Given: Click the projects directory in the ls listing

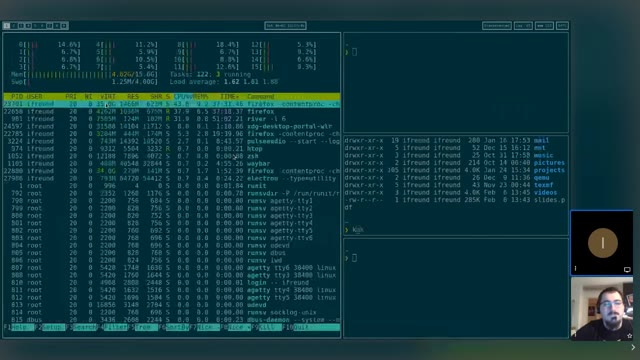Looking at the screenshot, I should point(549,170).
